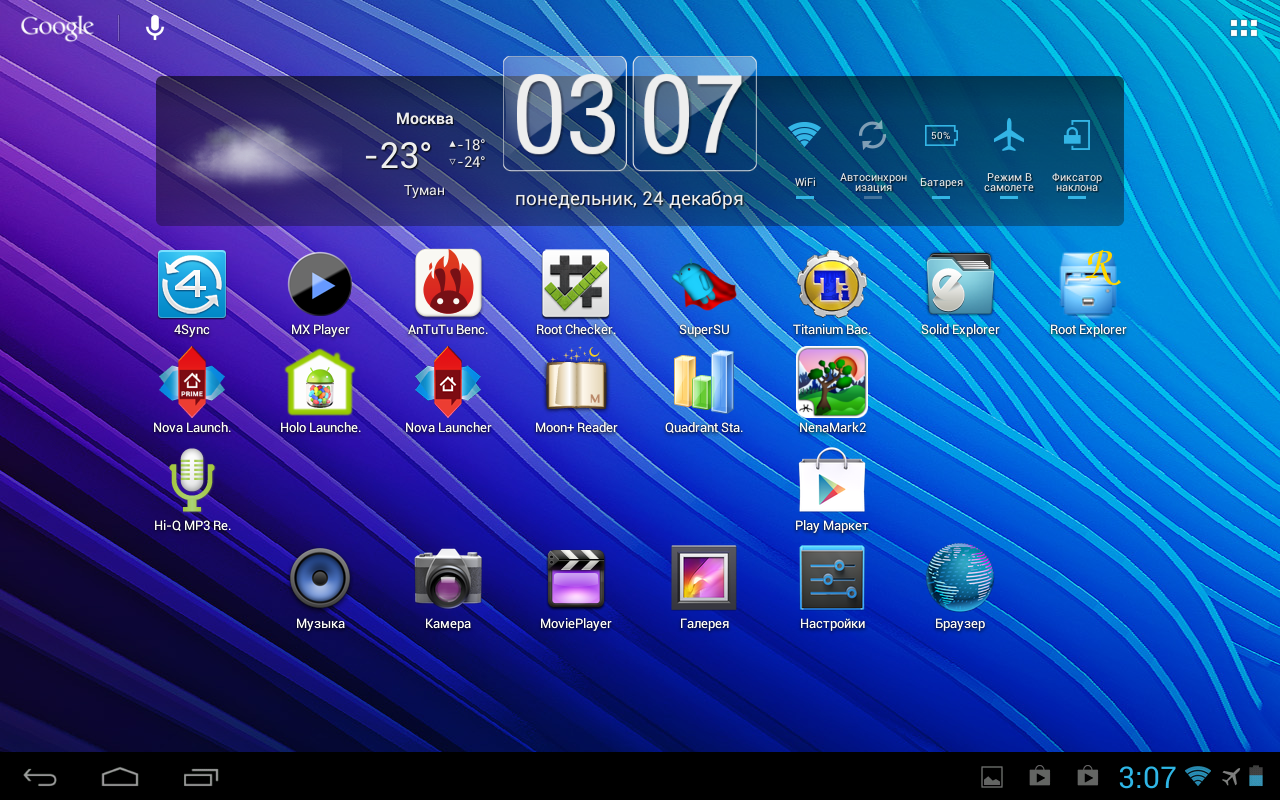Screen dimensions: 1280x800
Task: Open Titanium Backup app
Action: [x=832, y=285]
